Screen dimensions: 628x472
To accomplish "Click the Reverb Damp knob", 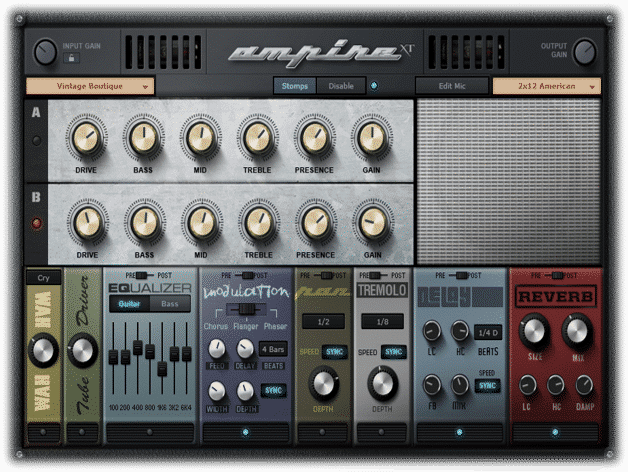I will pyautogui.click(x=584, y=386).
